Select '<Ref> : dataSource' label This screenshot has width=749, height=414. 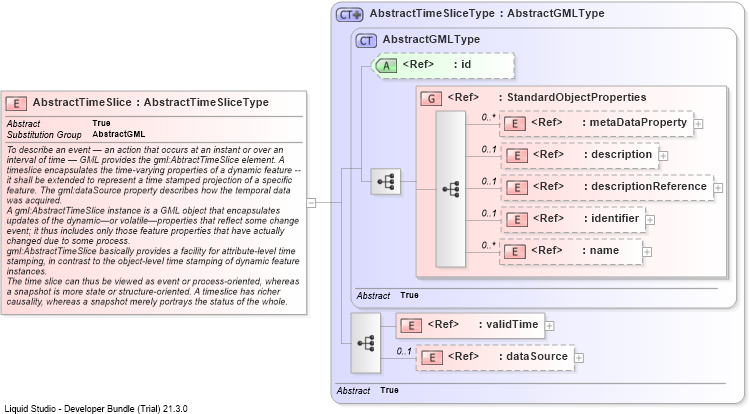pyautogui.click(x=507, y=357)
